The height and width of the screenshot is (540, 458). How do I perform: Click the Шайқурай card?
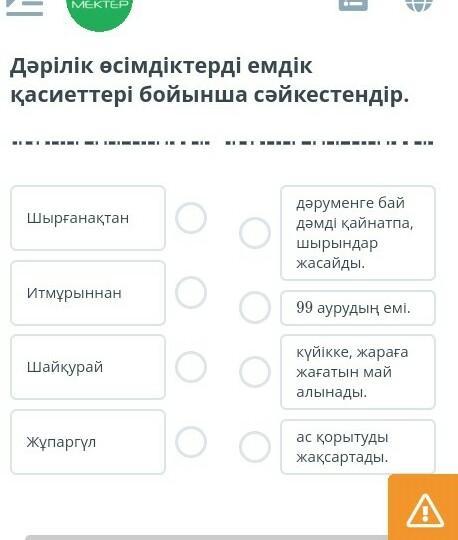(88, 367)
